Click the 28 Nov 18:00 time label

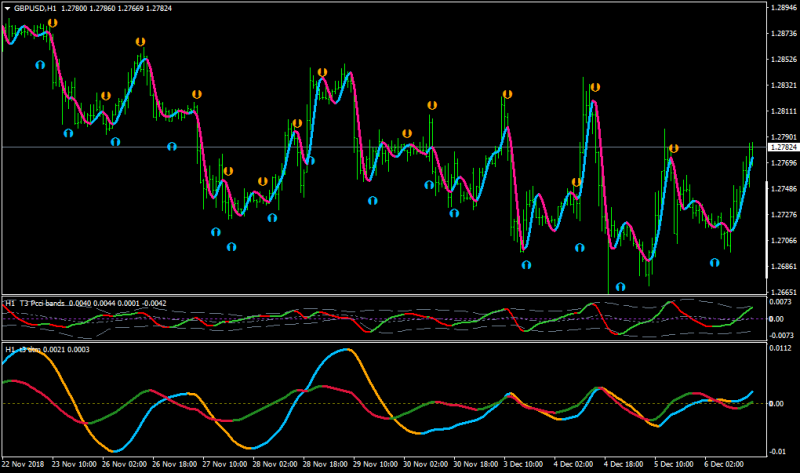coord(325,464)
